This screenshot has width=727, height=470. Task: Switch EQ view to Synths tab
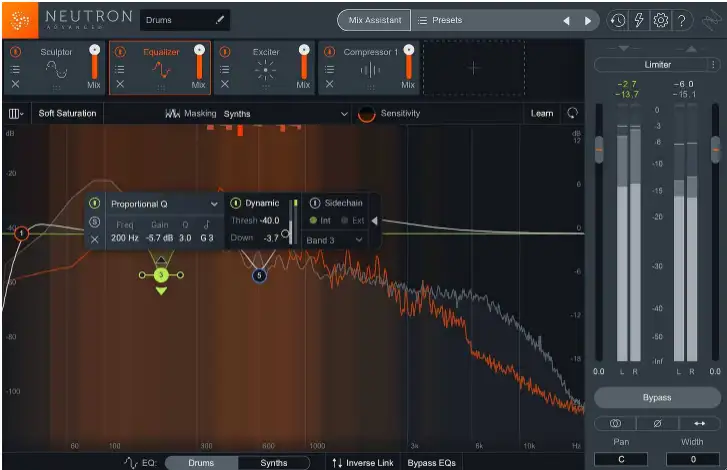pyautogui.click(x=274, y=463)
